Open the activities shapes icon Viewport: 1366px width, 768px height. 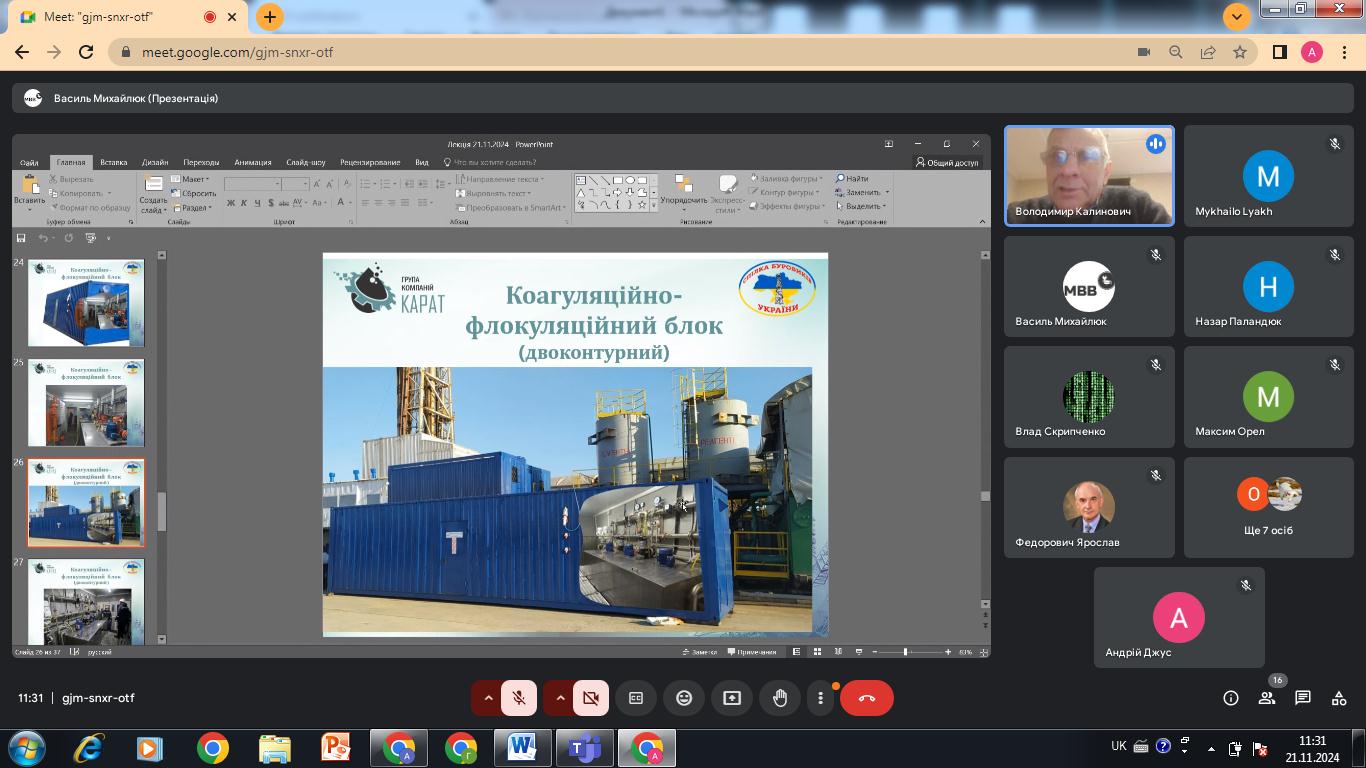click(1338, 698)
